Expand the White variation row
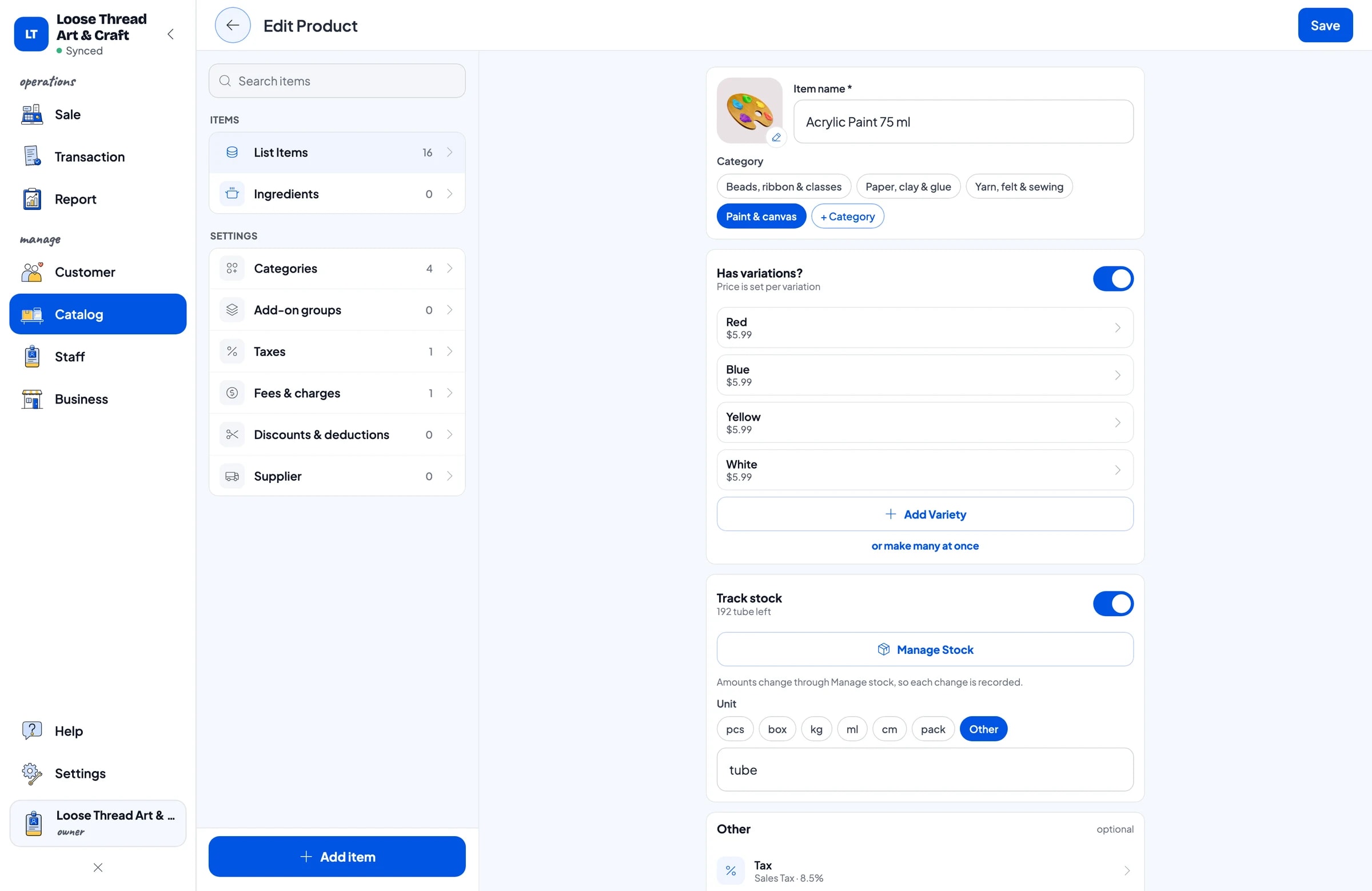Image resolution: width=1372 pixels, height=891 pixels. [x=924, y=470]
